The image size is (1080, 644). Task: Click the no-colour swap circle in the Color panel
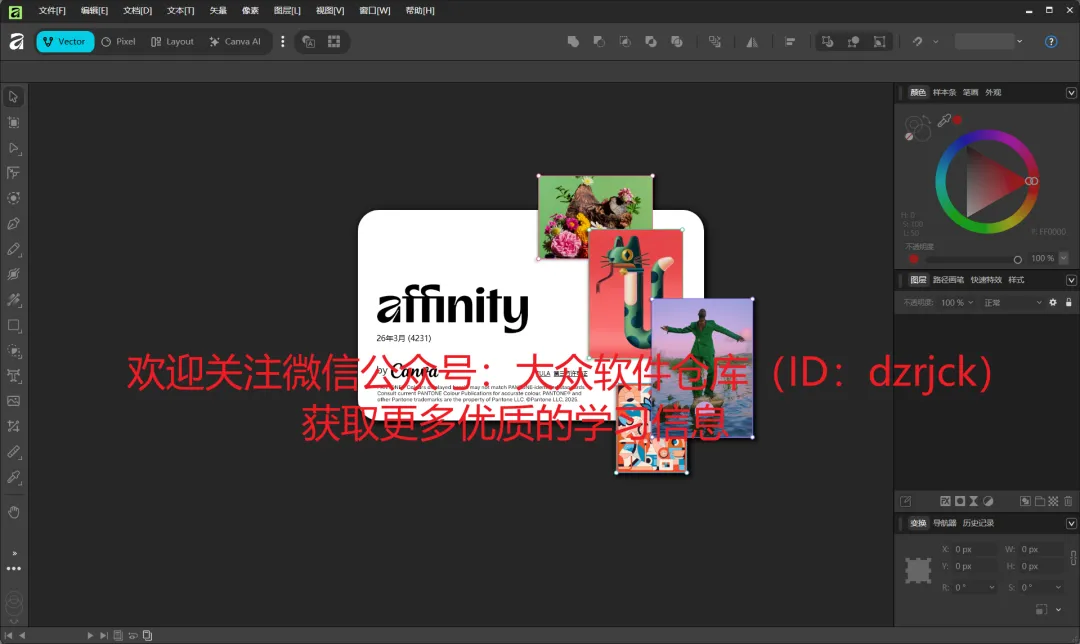point(908,136)
